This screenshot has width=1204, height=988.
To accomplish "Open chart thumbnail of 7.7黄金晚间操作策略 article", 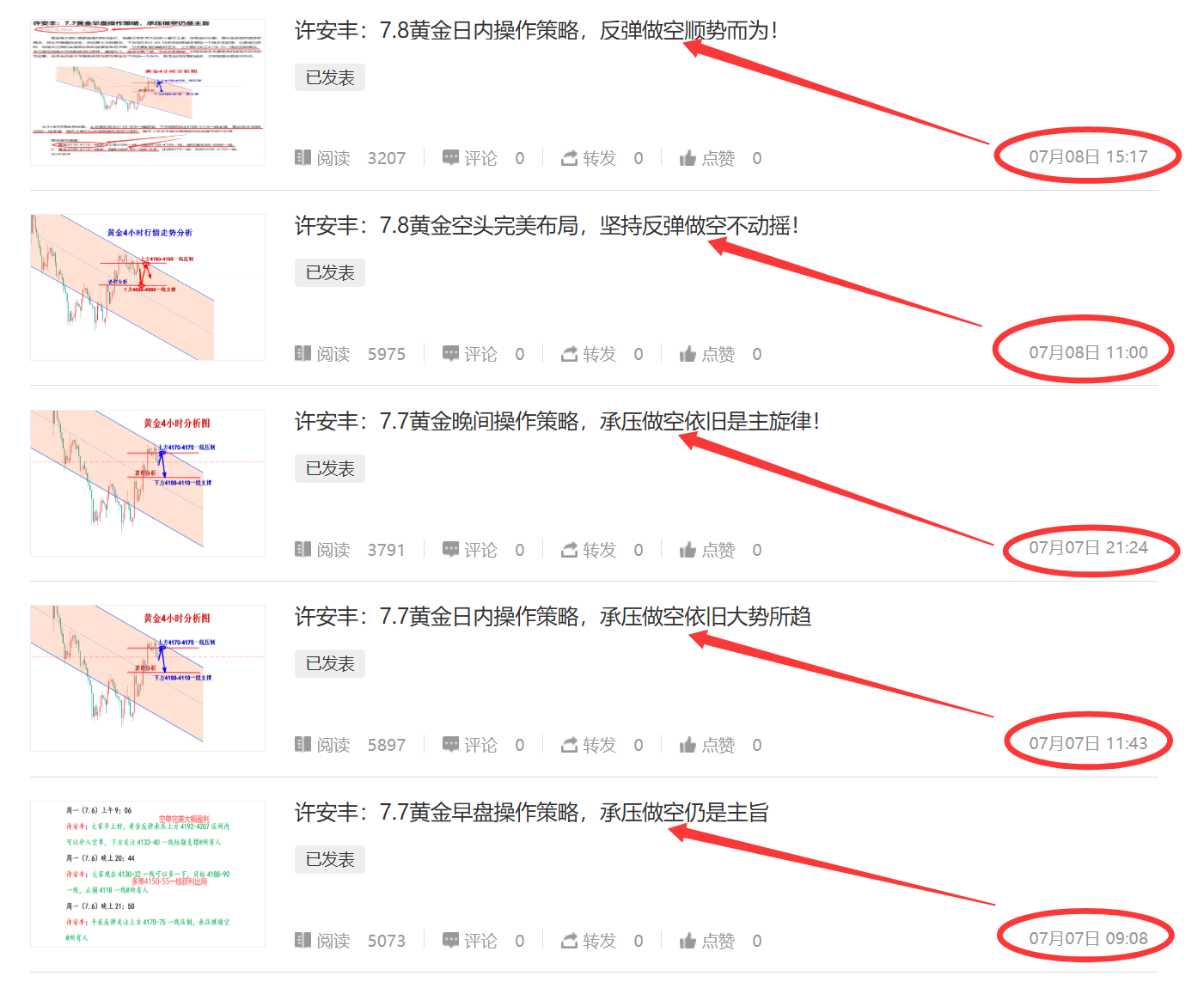I will [148, 483].
